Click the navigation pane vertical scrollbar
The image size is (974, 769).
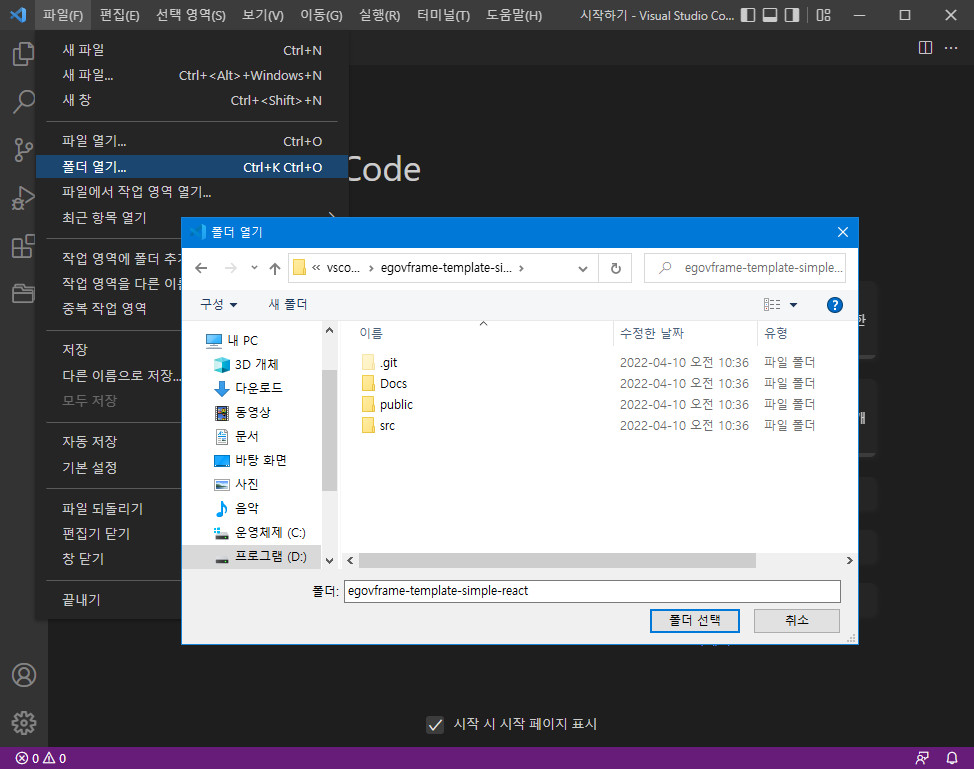click(329, 430)
